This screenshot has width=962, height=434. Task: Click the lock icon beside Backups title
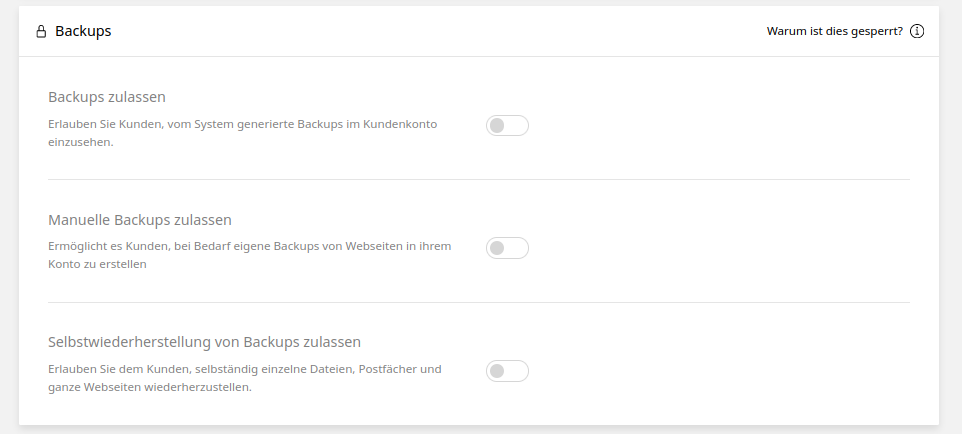(41, 32)
